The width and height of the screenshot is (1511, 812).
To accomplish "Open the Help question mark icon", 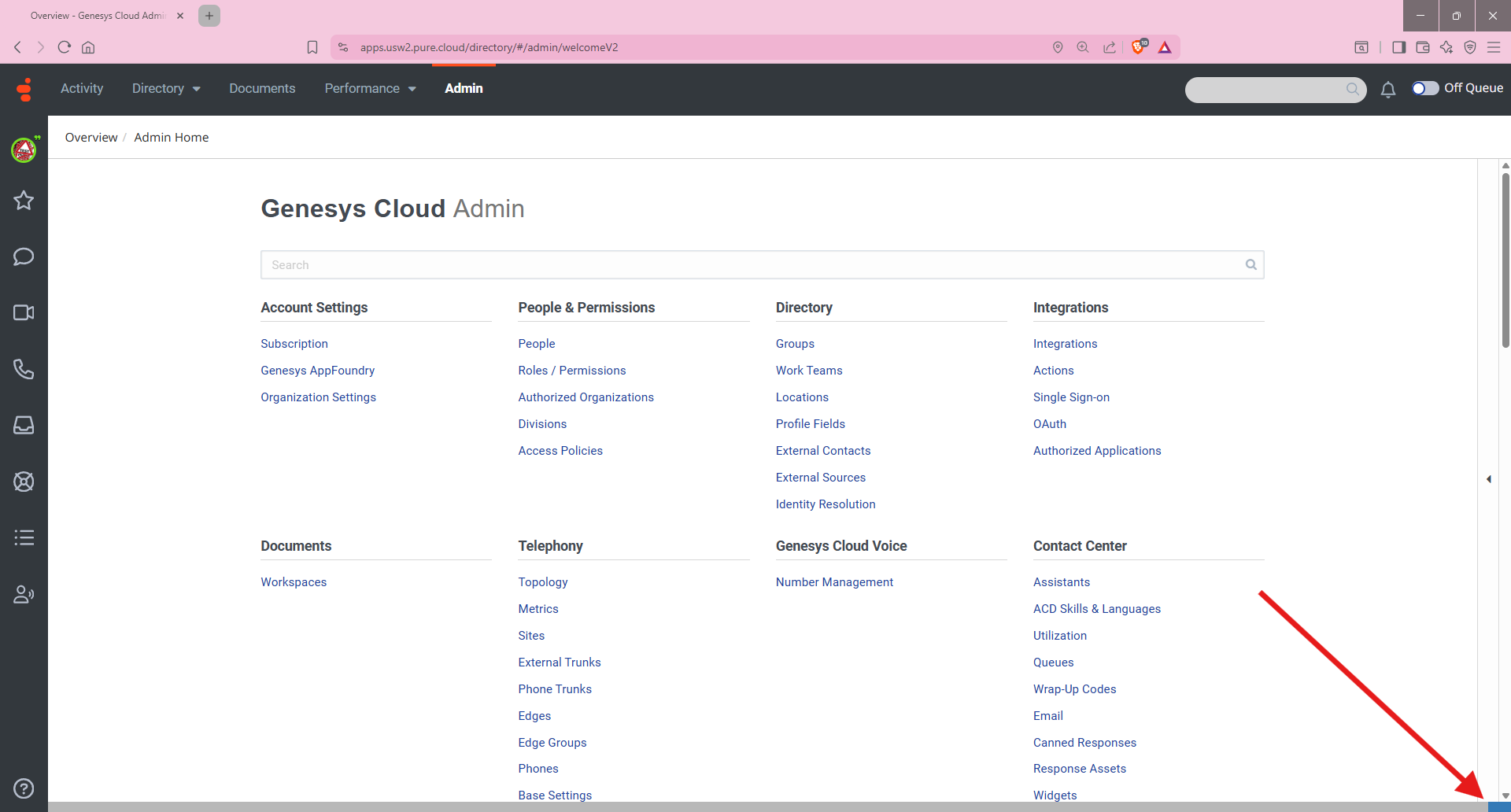I will tap(24, 788).
